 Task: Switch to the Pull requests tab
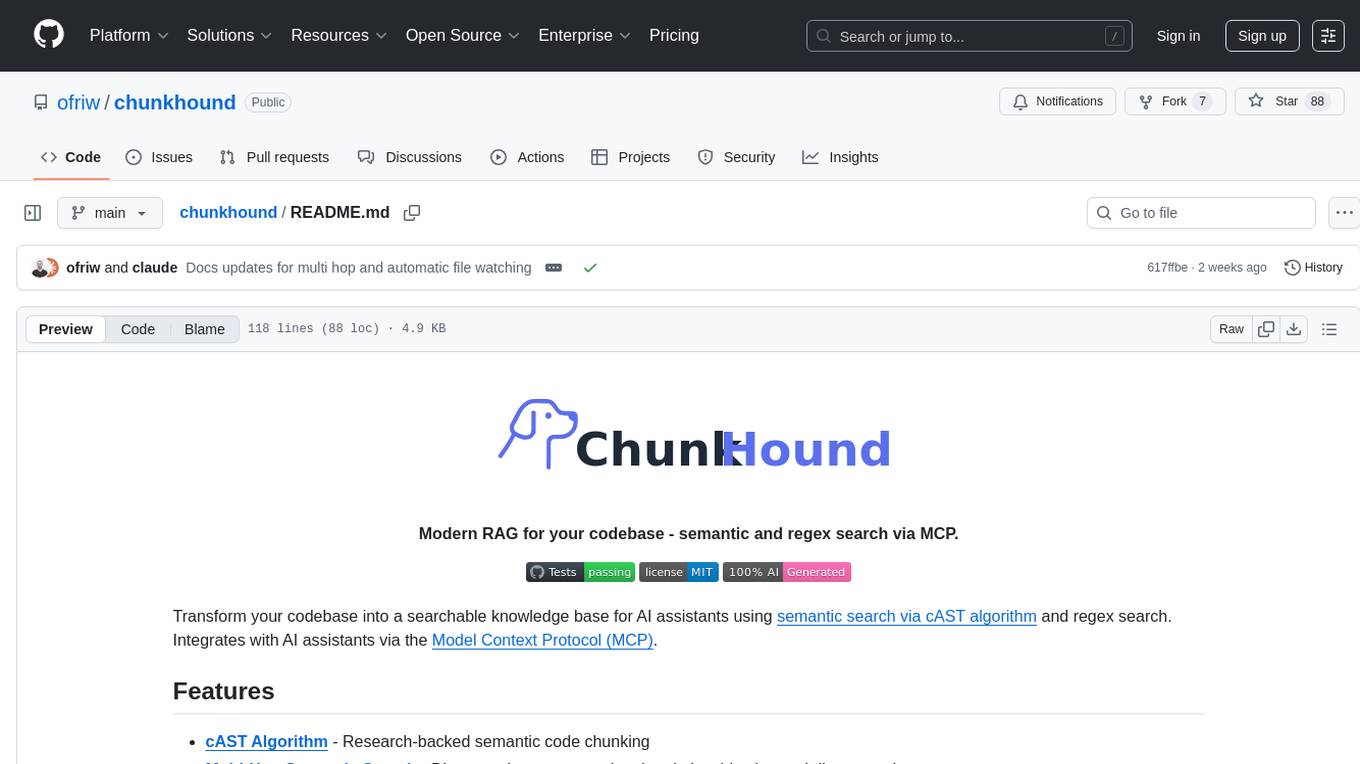pyautogui.click(x=274, y=157)
